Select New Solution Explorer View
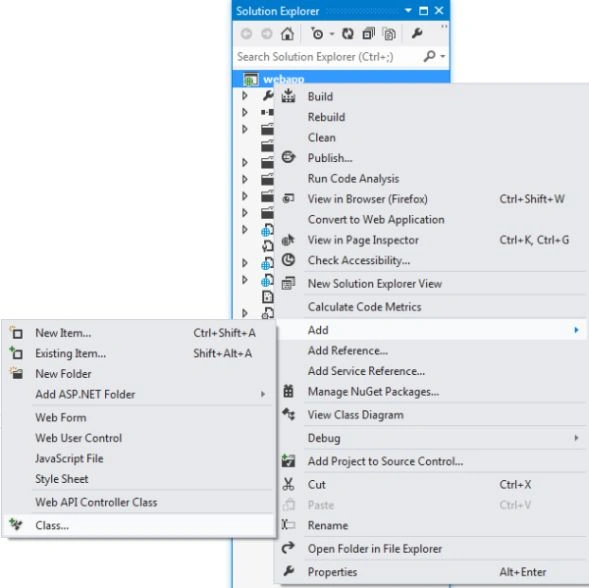This screenshot has height=588, width=589. [432, 284]
